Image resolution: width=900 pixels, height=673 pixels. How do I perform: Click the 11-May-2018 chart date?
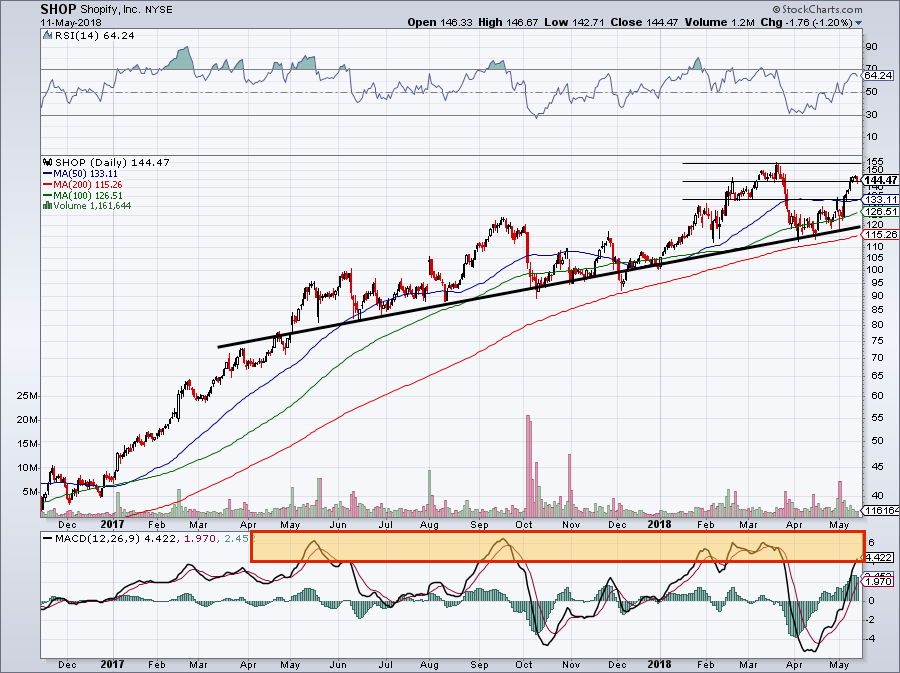tap(71, 23)
